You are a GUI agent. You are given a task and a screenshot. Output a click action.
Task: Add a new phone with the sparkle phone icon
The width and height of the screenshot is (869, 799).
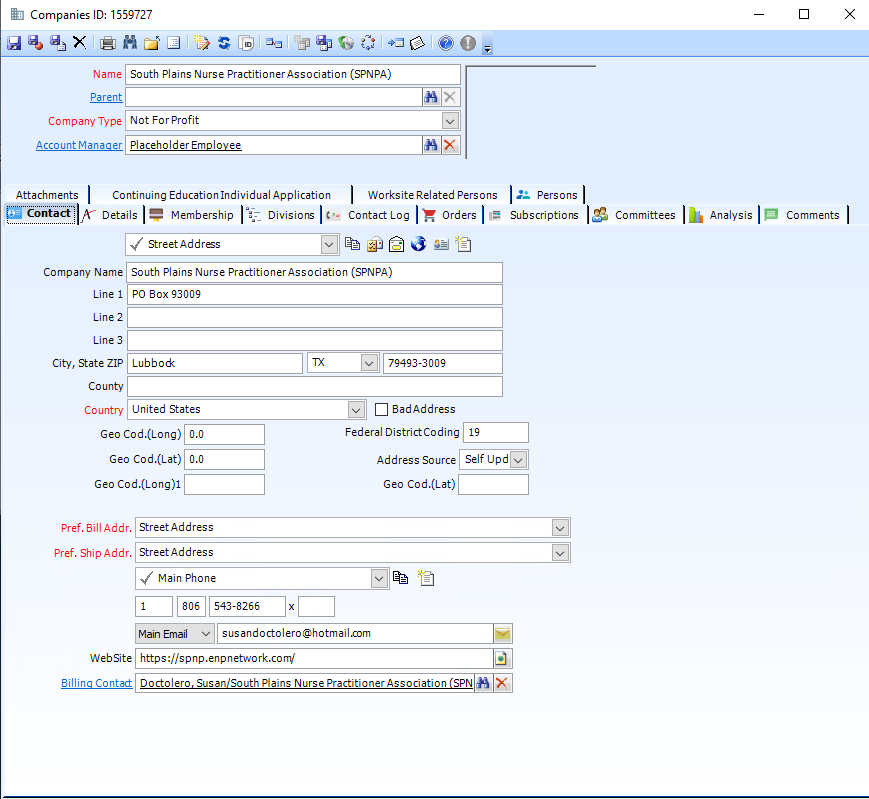(426, 578)
